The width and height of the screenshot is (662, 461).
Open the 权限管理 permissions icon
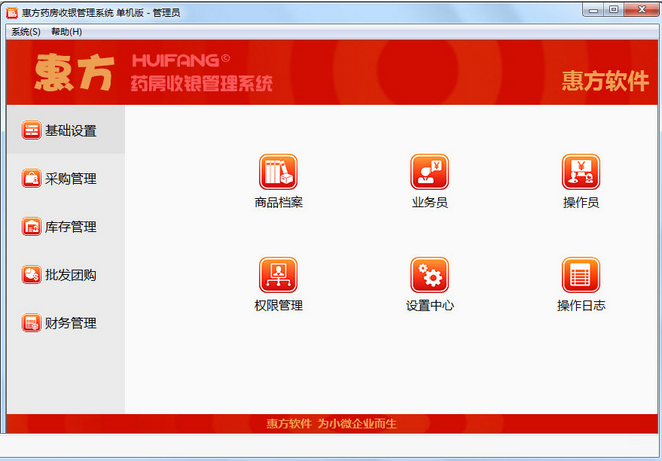click(x=278, y=275)
